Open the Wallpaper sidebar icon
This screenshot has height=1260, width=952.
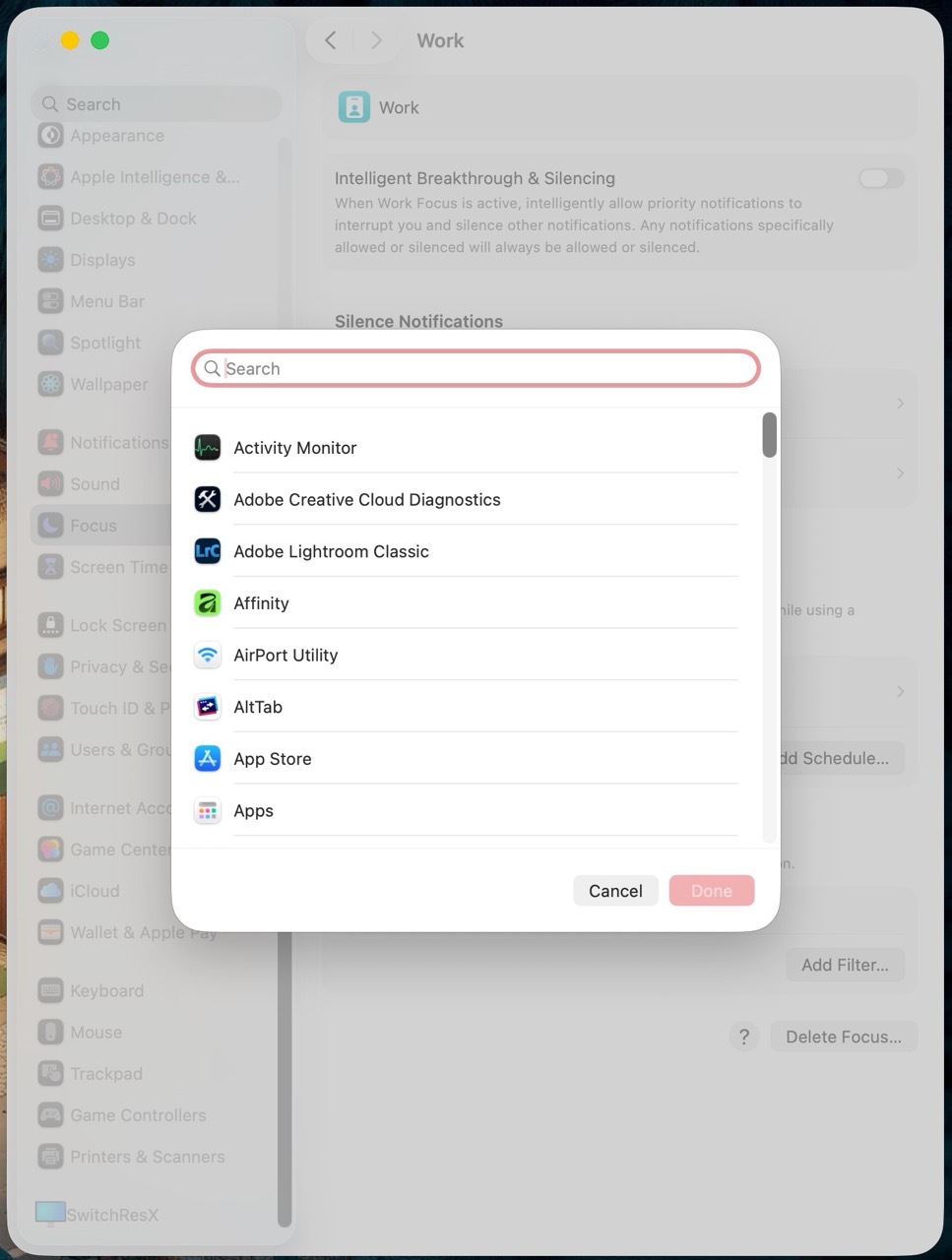tap(50, 384)
